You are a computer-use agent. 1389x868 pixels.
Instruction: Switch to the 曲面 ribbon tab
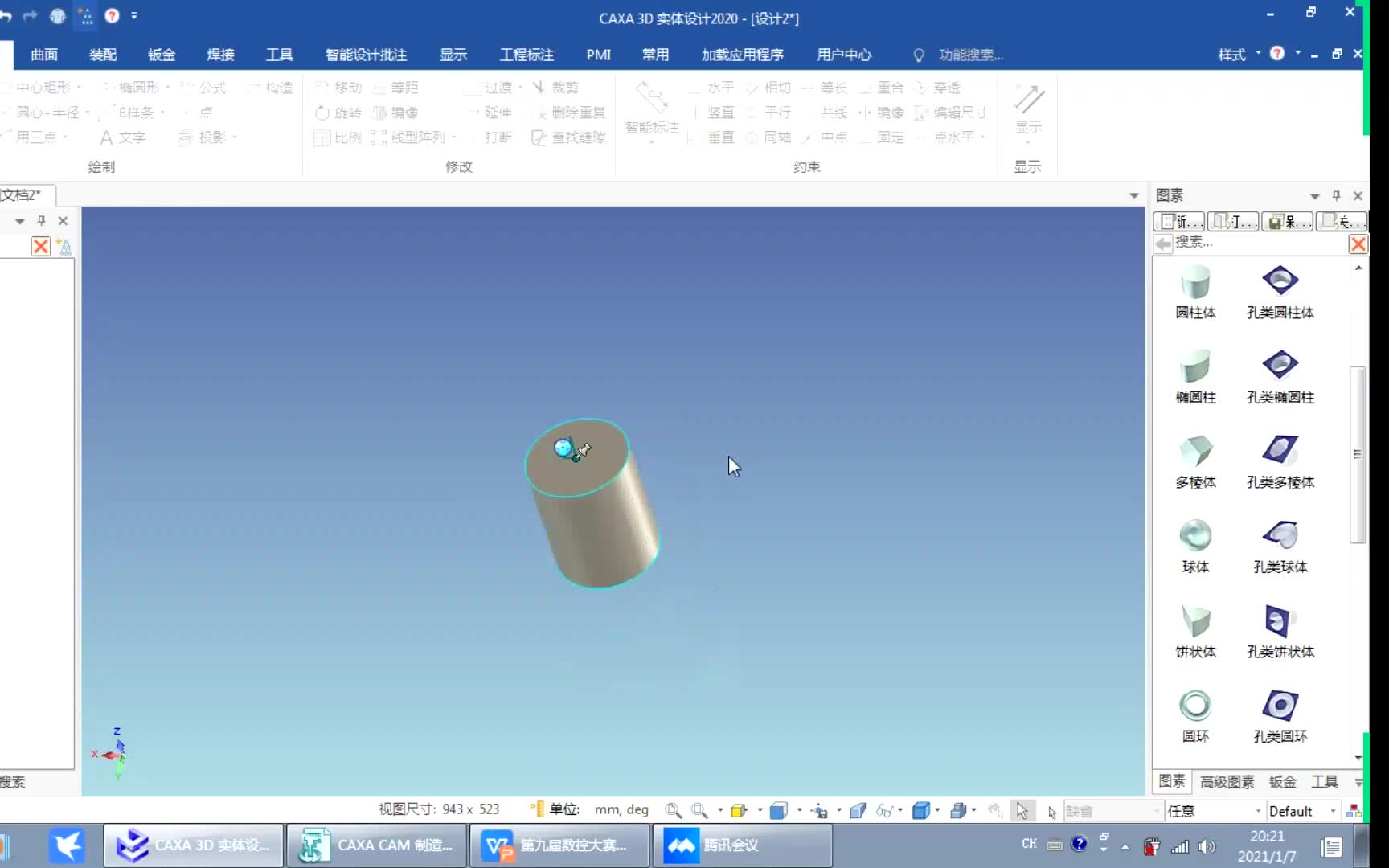[44, 55]
